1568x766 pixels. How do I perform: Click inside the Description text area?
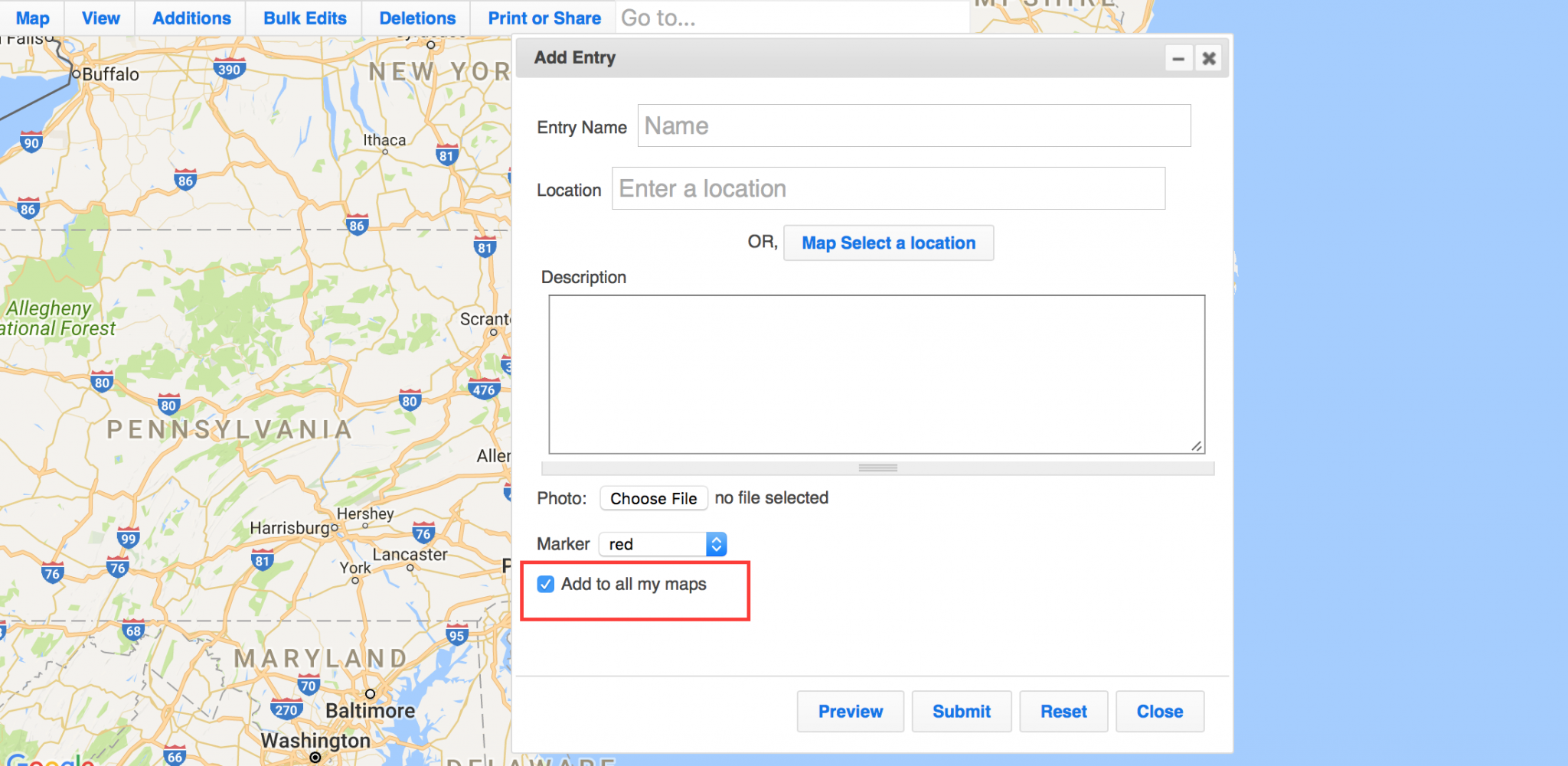pos(877,374)
